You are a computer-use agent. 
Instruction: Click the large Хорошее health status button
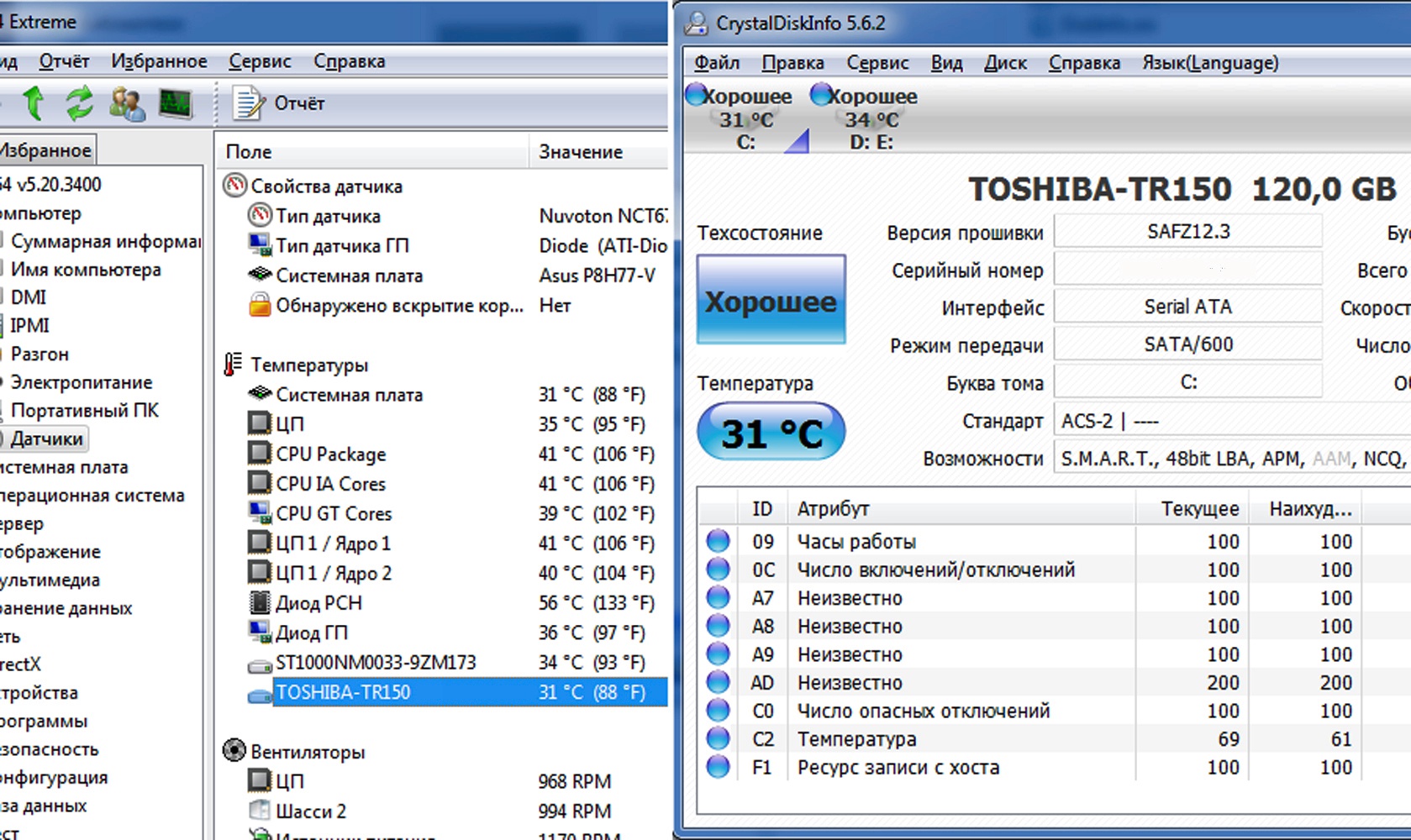click(x=771, y=300)
